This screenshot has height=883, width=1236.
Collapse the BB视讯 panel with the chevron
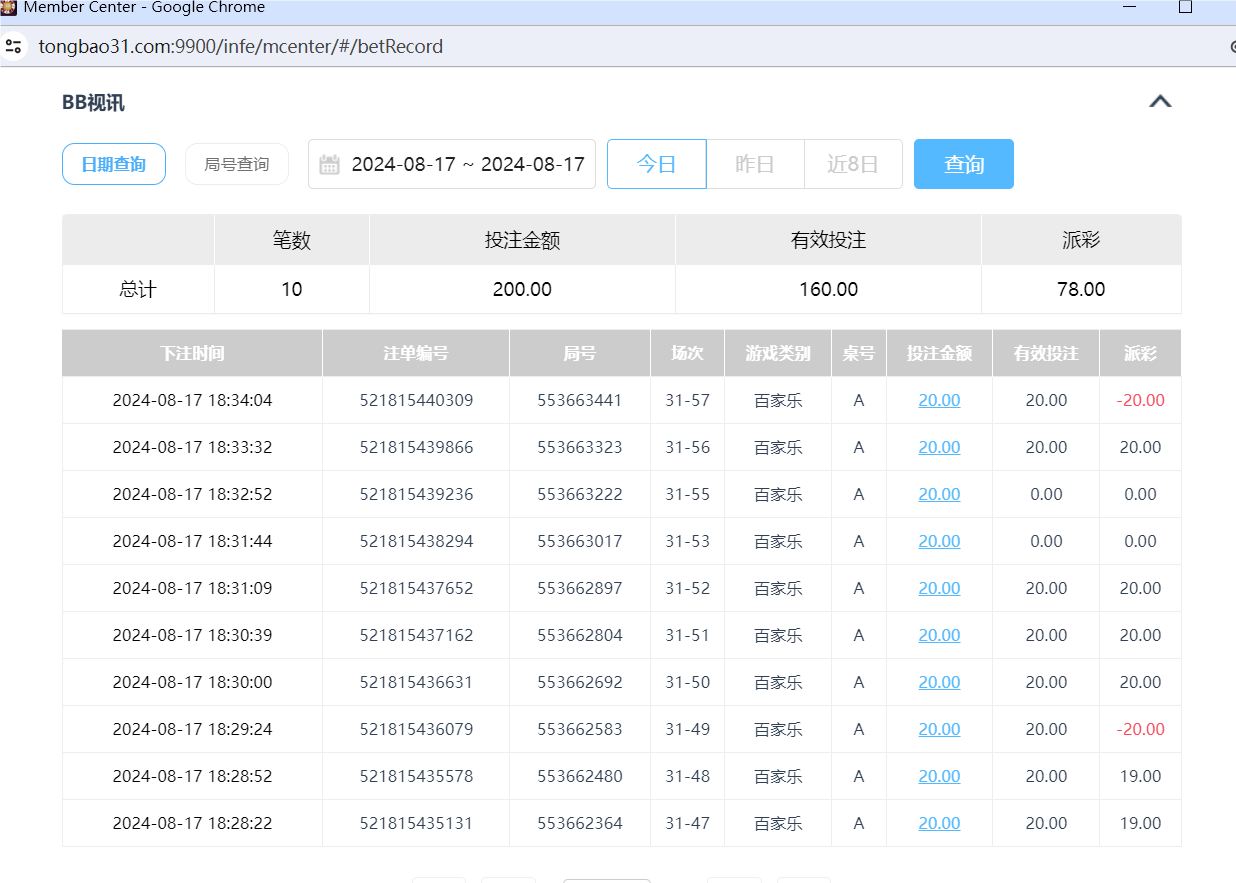[x=1160, y=100]
